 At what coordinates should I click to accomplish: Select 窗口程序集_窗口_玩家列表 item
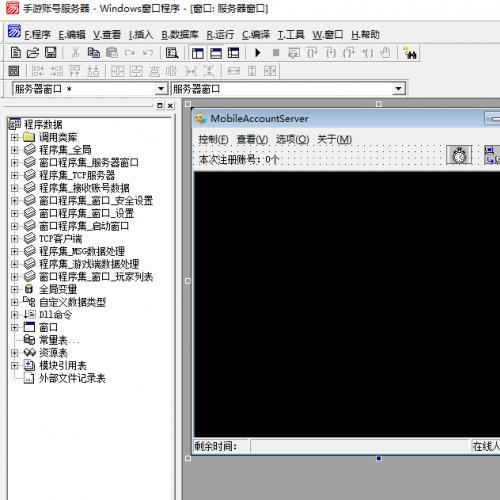coord(96,277)
